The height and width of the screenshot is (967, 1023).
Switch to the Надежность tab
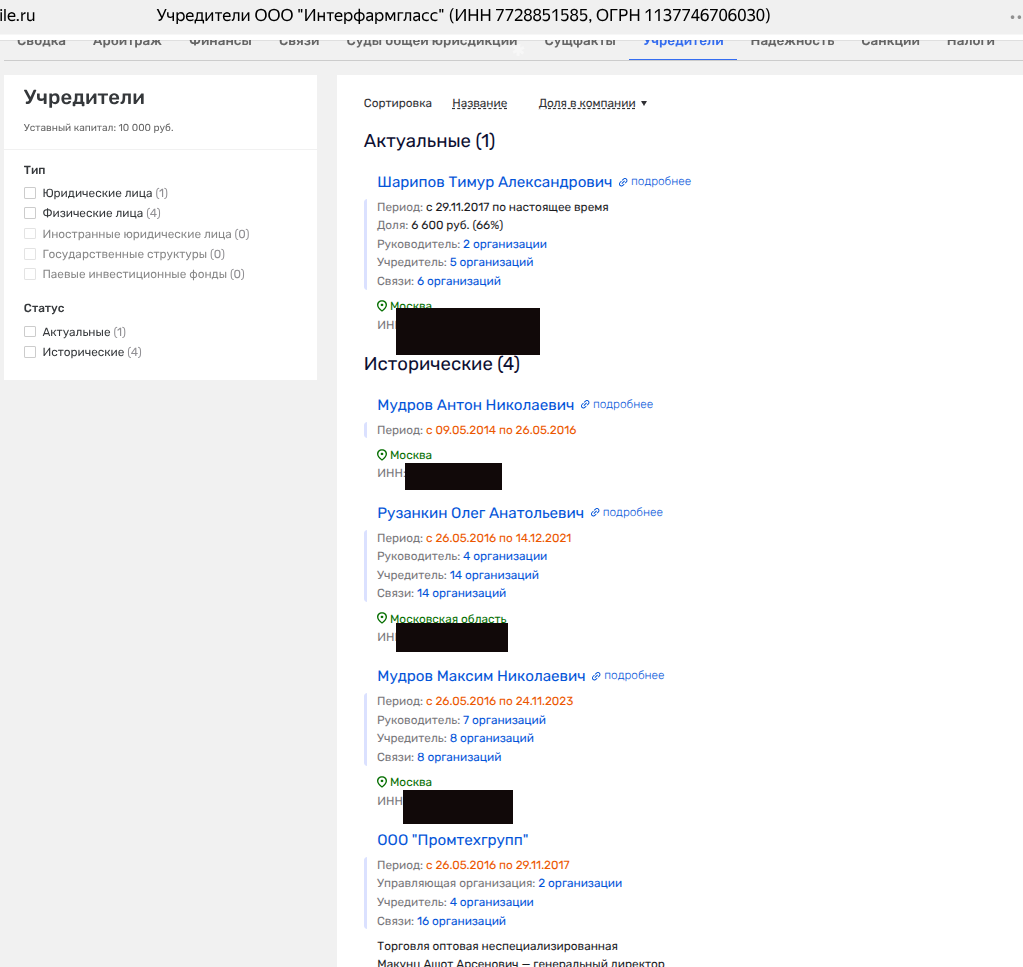(792, 42)
